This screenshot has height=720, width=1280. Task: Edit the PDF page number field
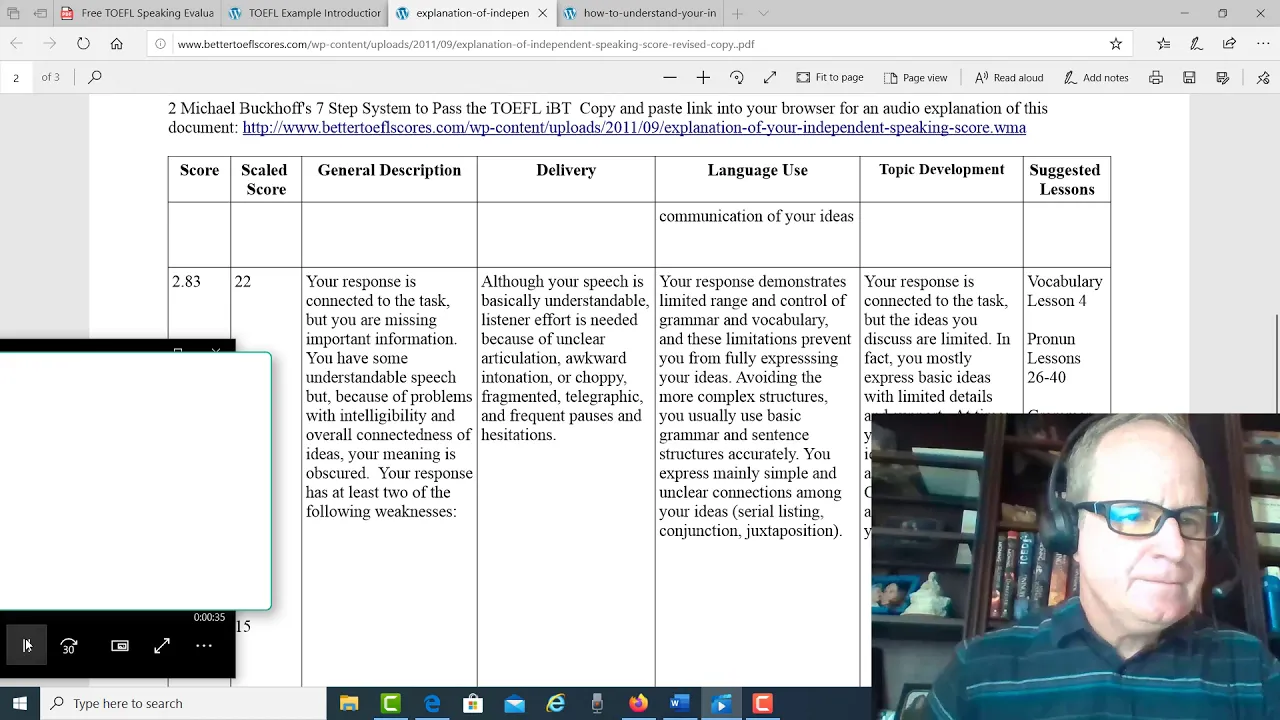point(16,77)
